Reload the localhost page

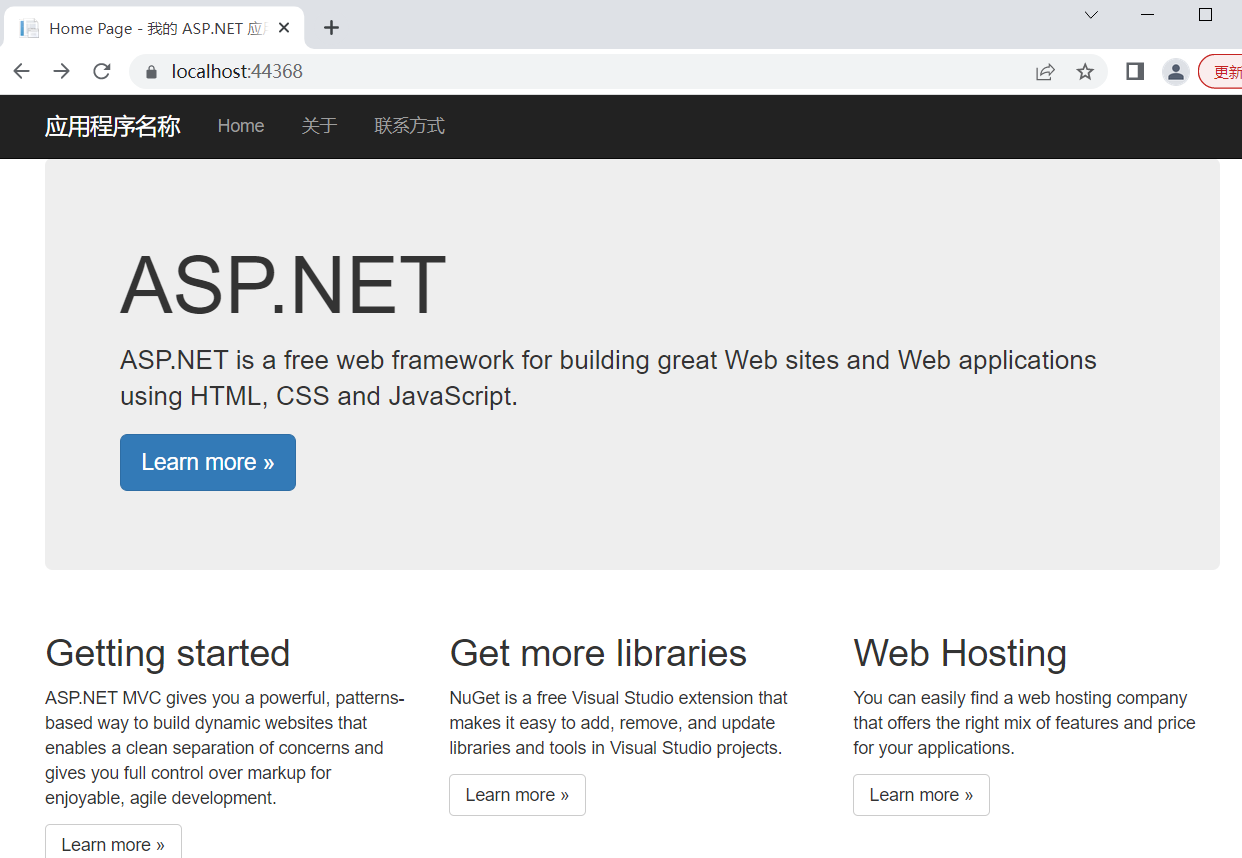(x=101, y=71)
